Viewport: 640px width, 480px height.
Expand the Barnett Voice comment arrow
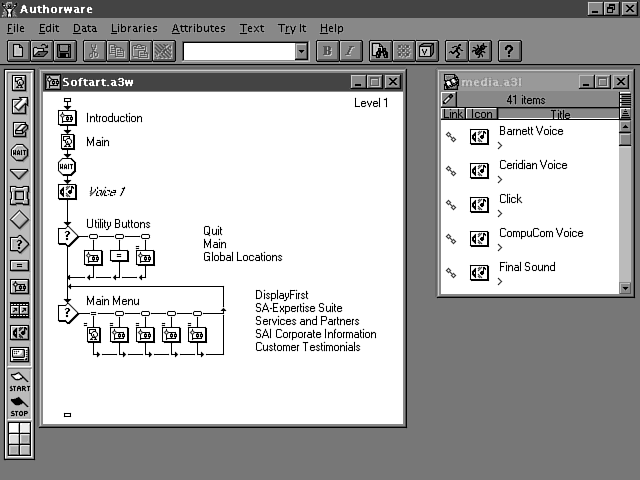click(500, 145)
